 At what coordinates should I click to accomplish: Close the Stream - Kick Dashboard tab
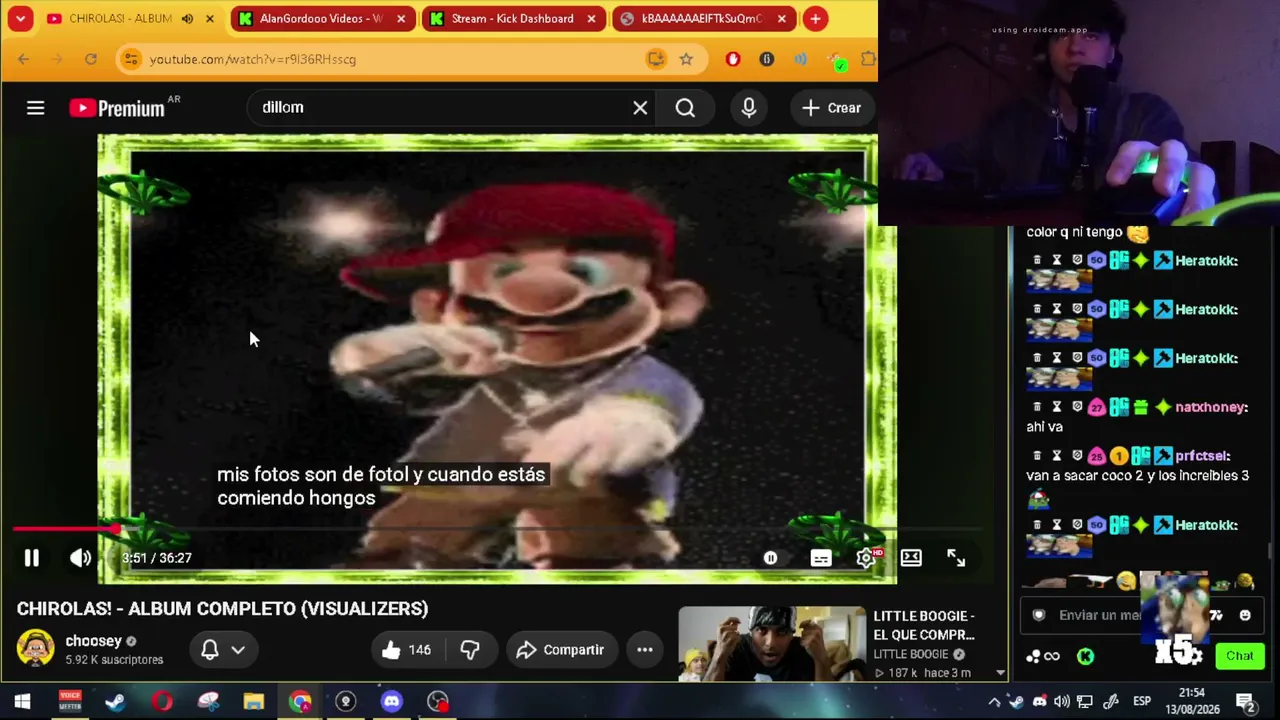pos(591,19)
